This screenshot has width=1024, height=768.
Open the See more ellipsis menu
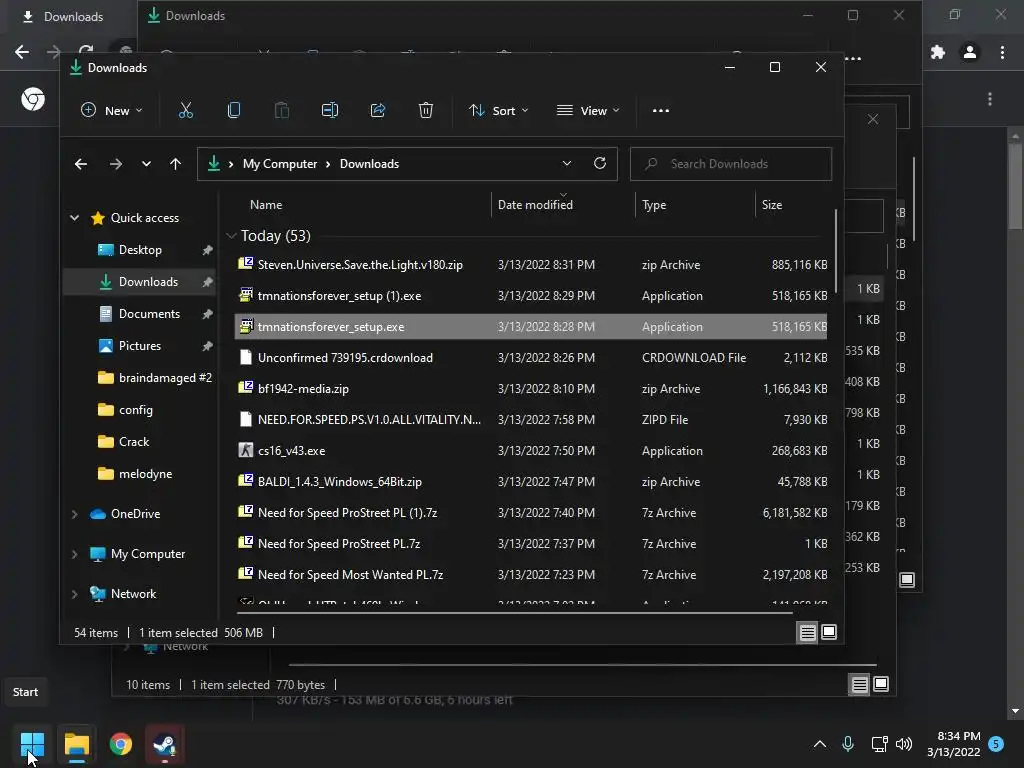coord(661,110)
